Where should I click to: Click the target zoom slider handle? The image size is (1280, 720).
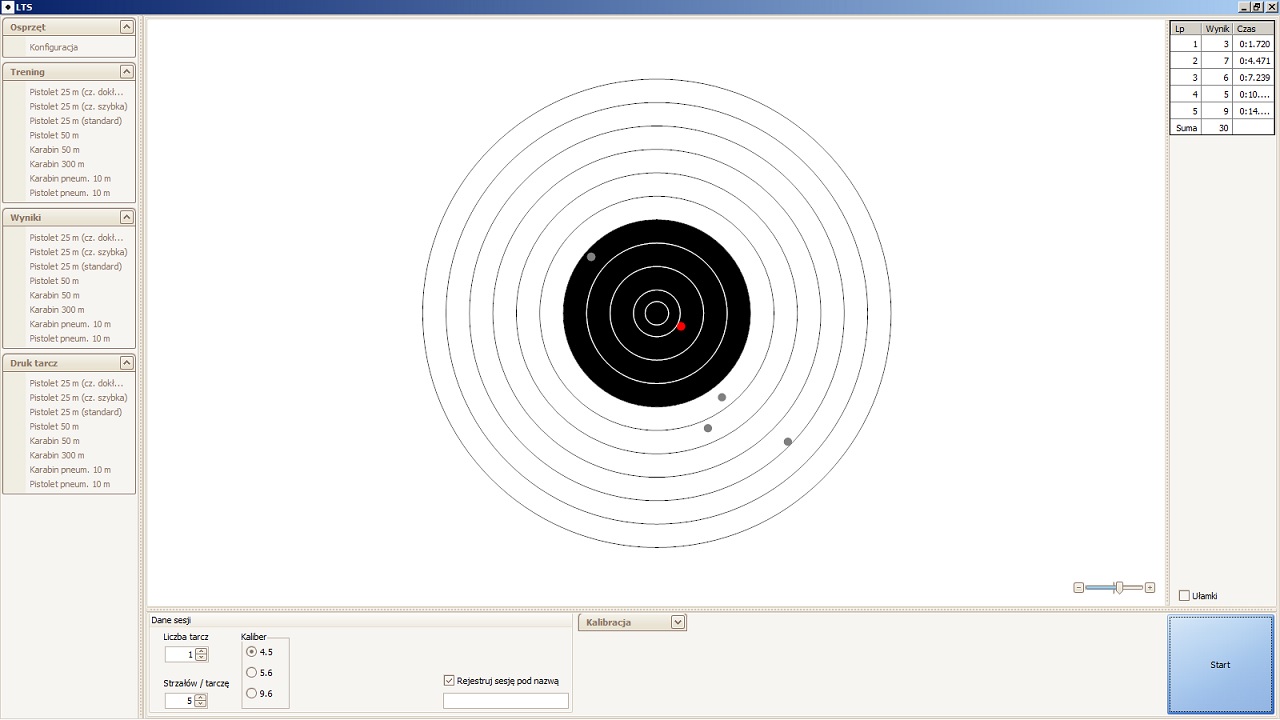(x=1119, y=588)
